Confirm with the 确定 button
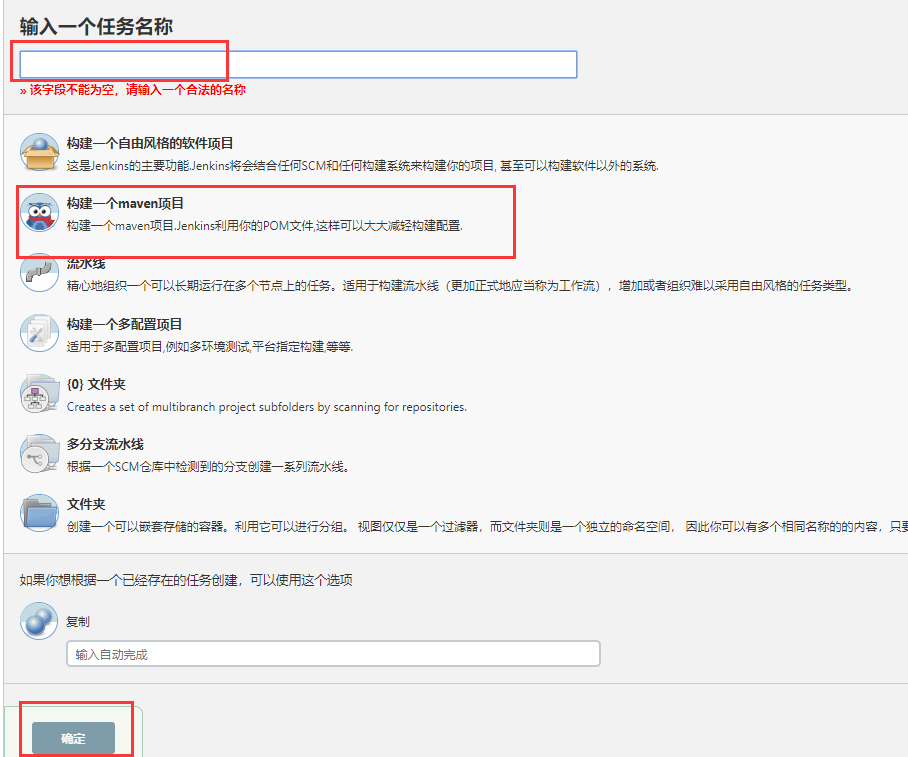Image resolution: width=908 pixels, height=757 pixels. pyautogui.click(x=73, y=738)
